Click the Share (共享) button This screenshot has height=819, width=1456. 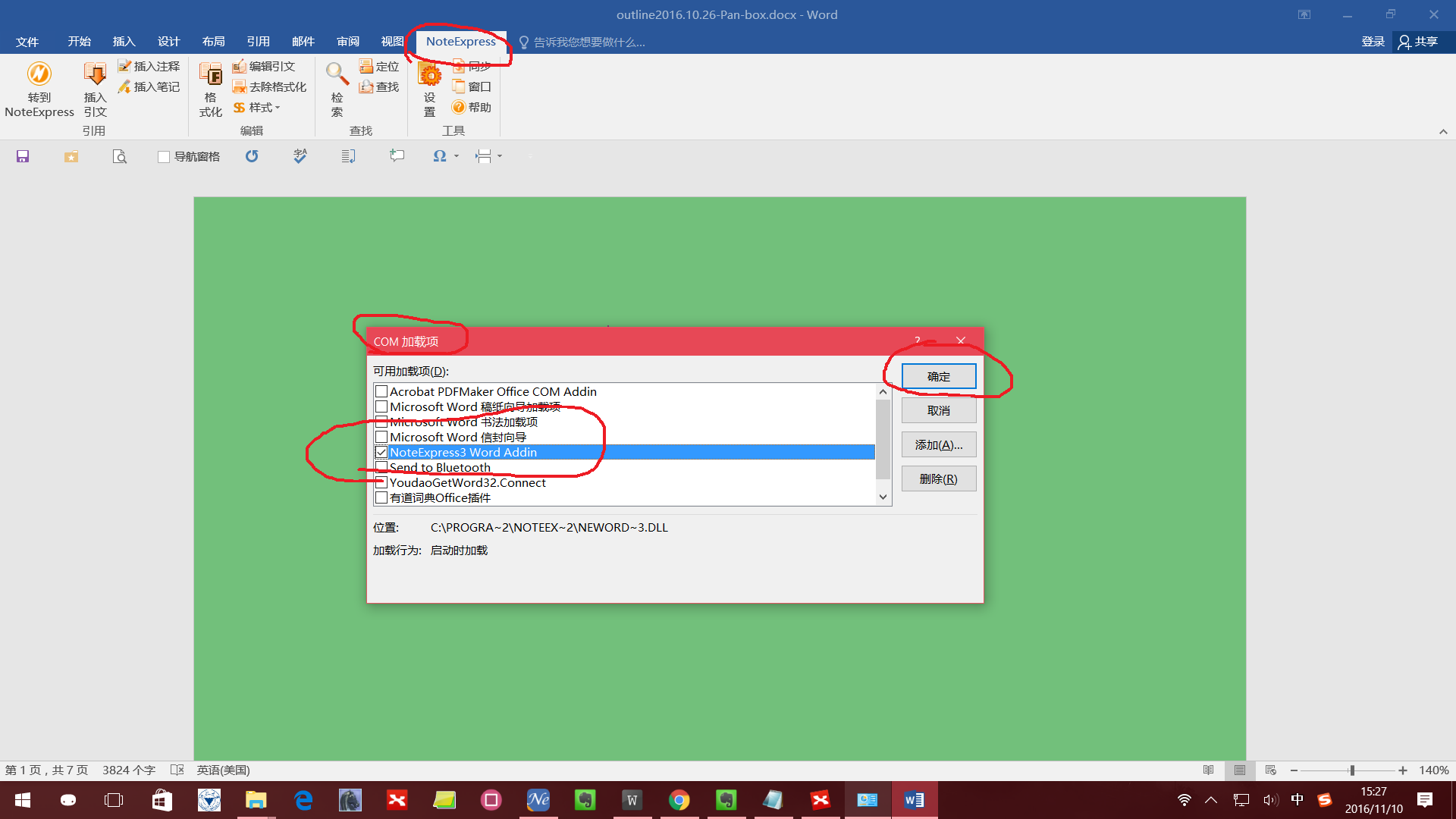[x=1419, y=42]
